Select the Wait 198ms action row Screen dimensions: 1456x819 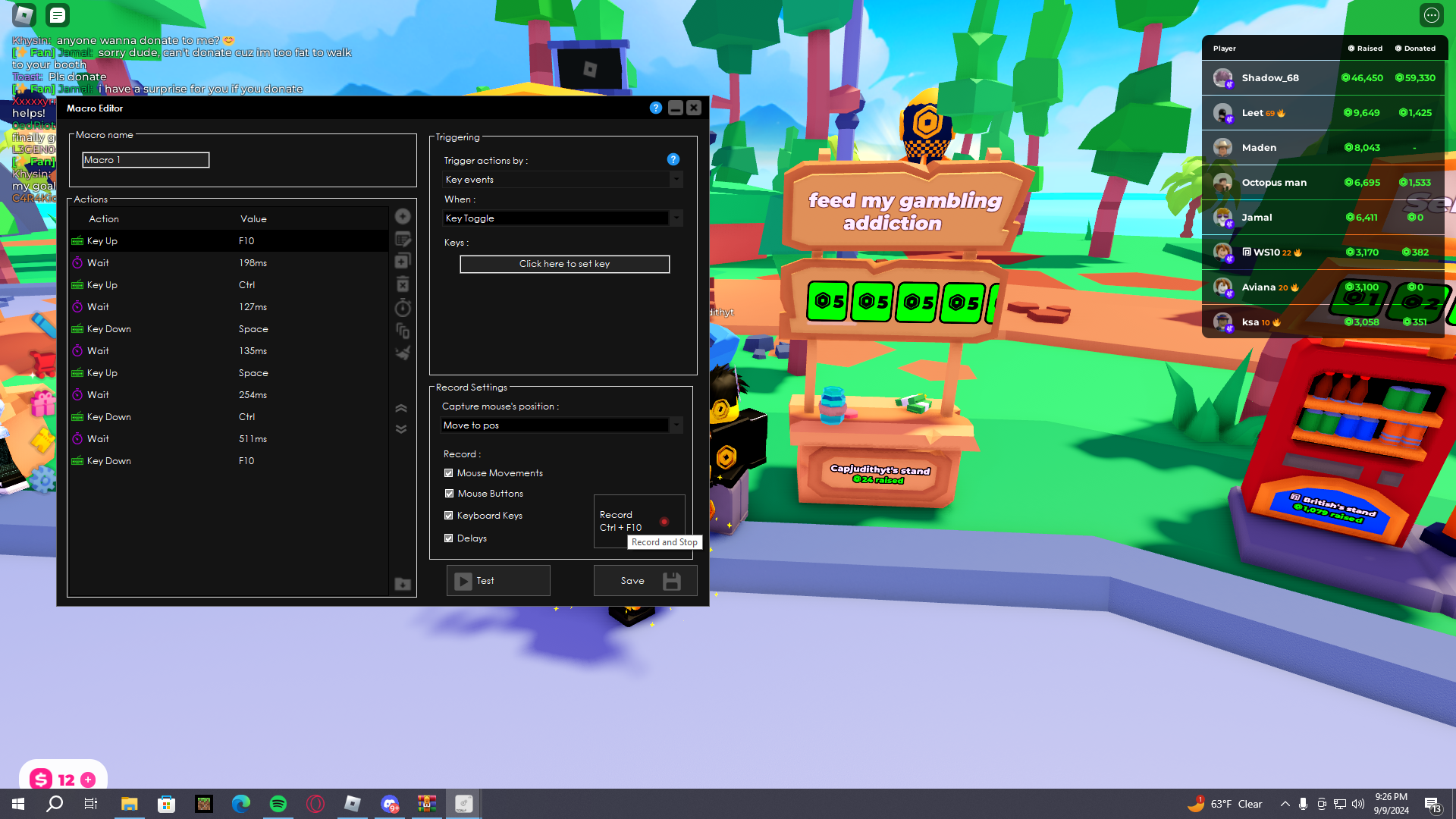coord(227,263)
